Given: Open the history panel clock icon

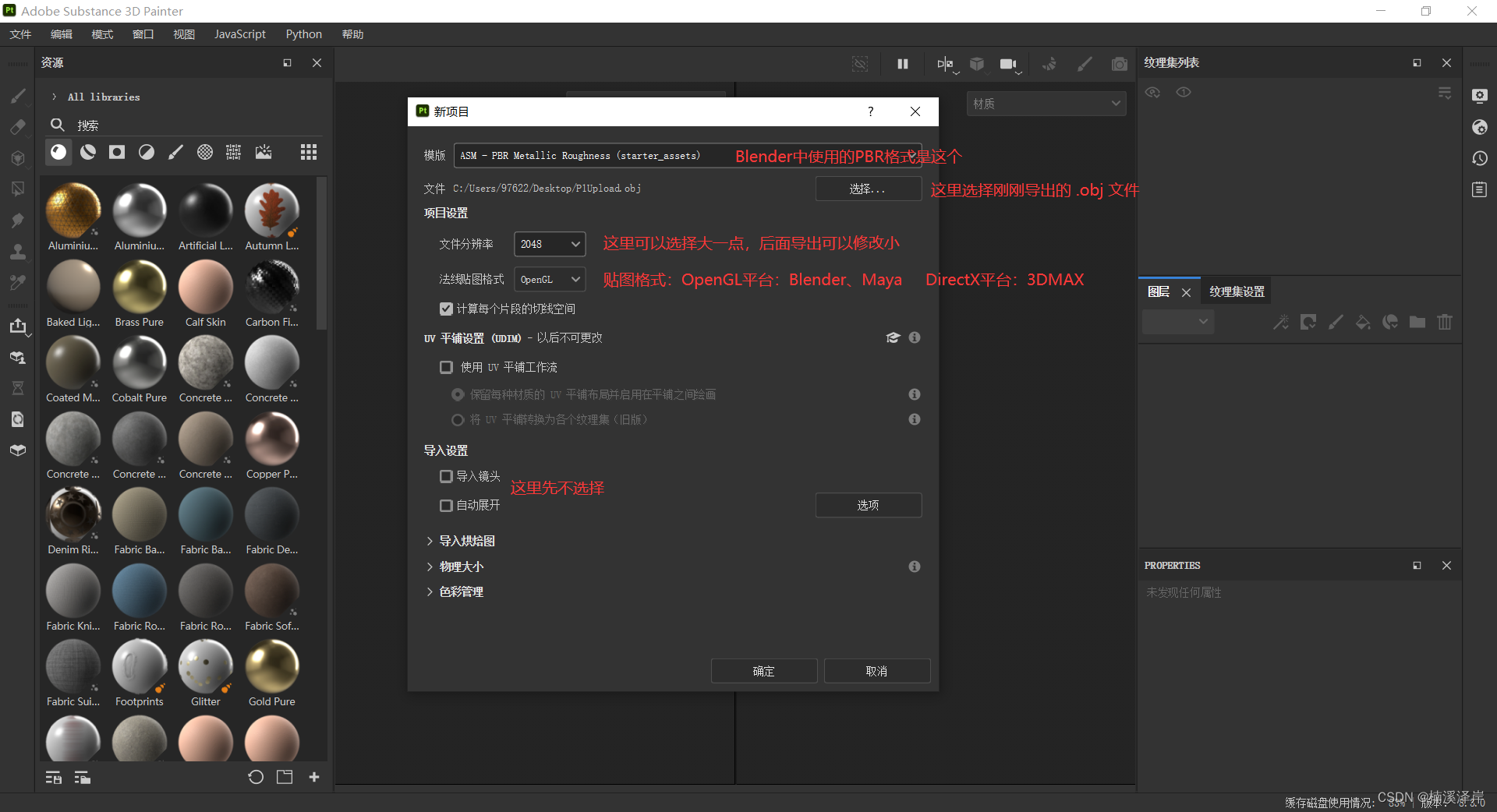Looking at the screenshot, I should [x=1480, y=158].
